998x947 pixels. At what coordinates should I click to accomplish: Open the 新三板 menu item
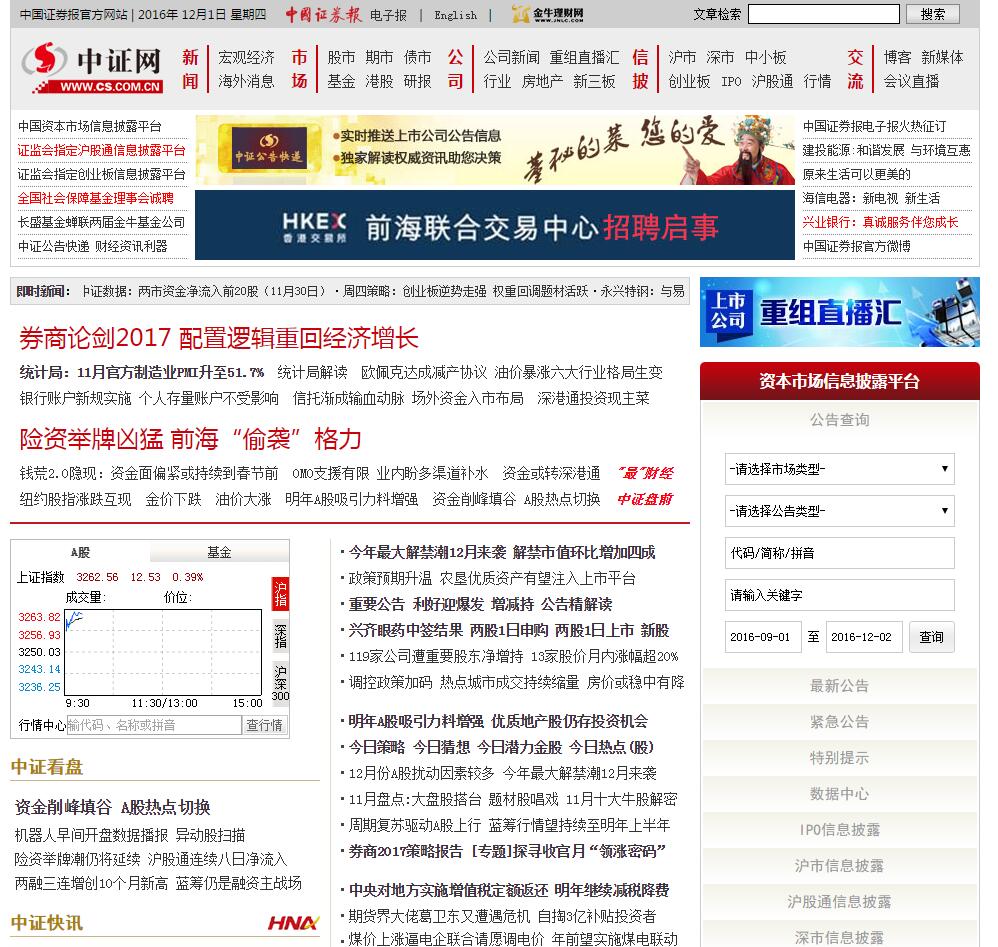point(594,81)
